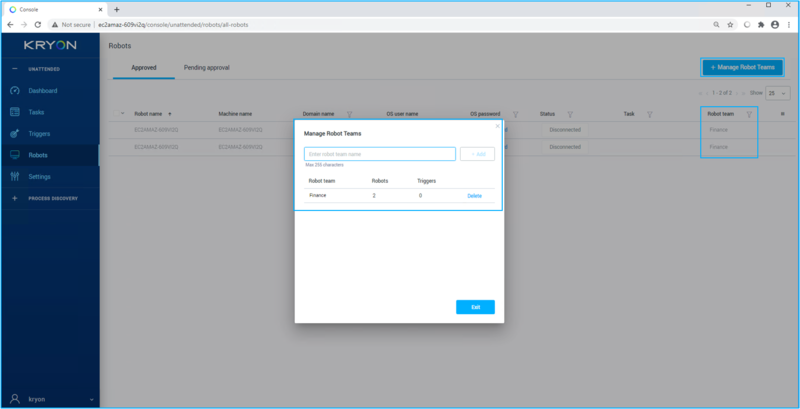The width and height of the screenshot is (800, 409).
Task: Switch to the Pending approval tab
Action: tap(206, 67)
